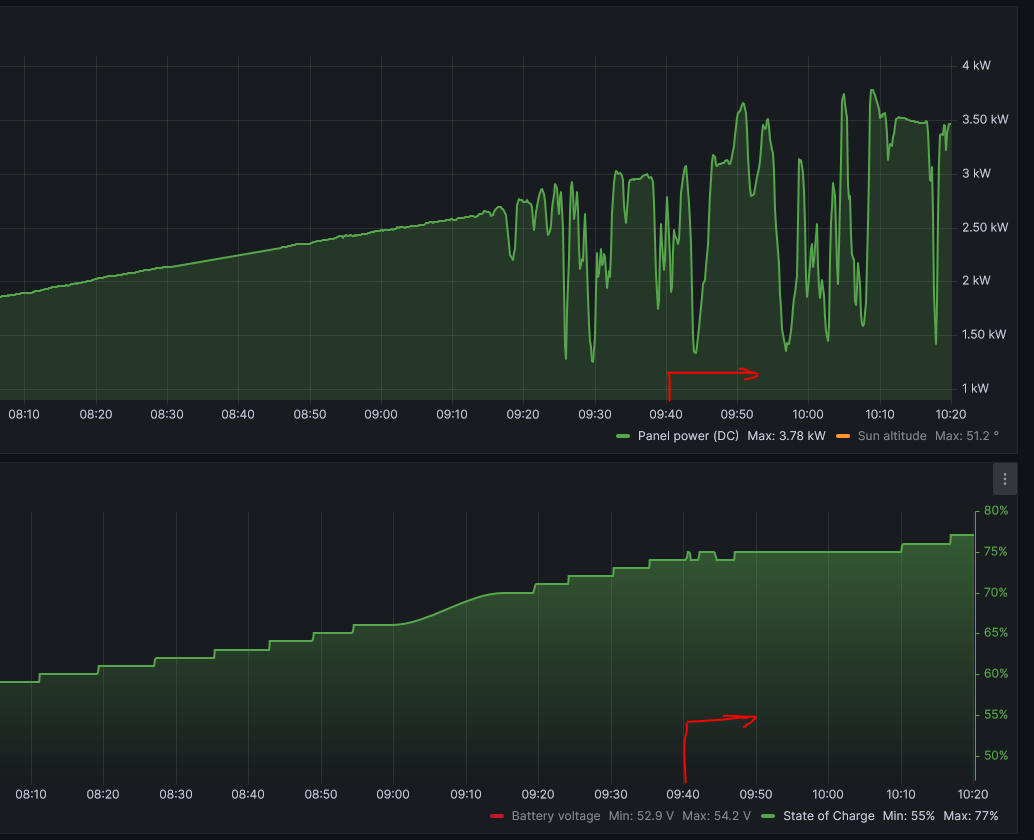The width and height of the screenshot is (1034, 840).
Task: Open the red Battery voltage color picker
Action: click(497, 816)
